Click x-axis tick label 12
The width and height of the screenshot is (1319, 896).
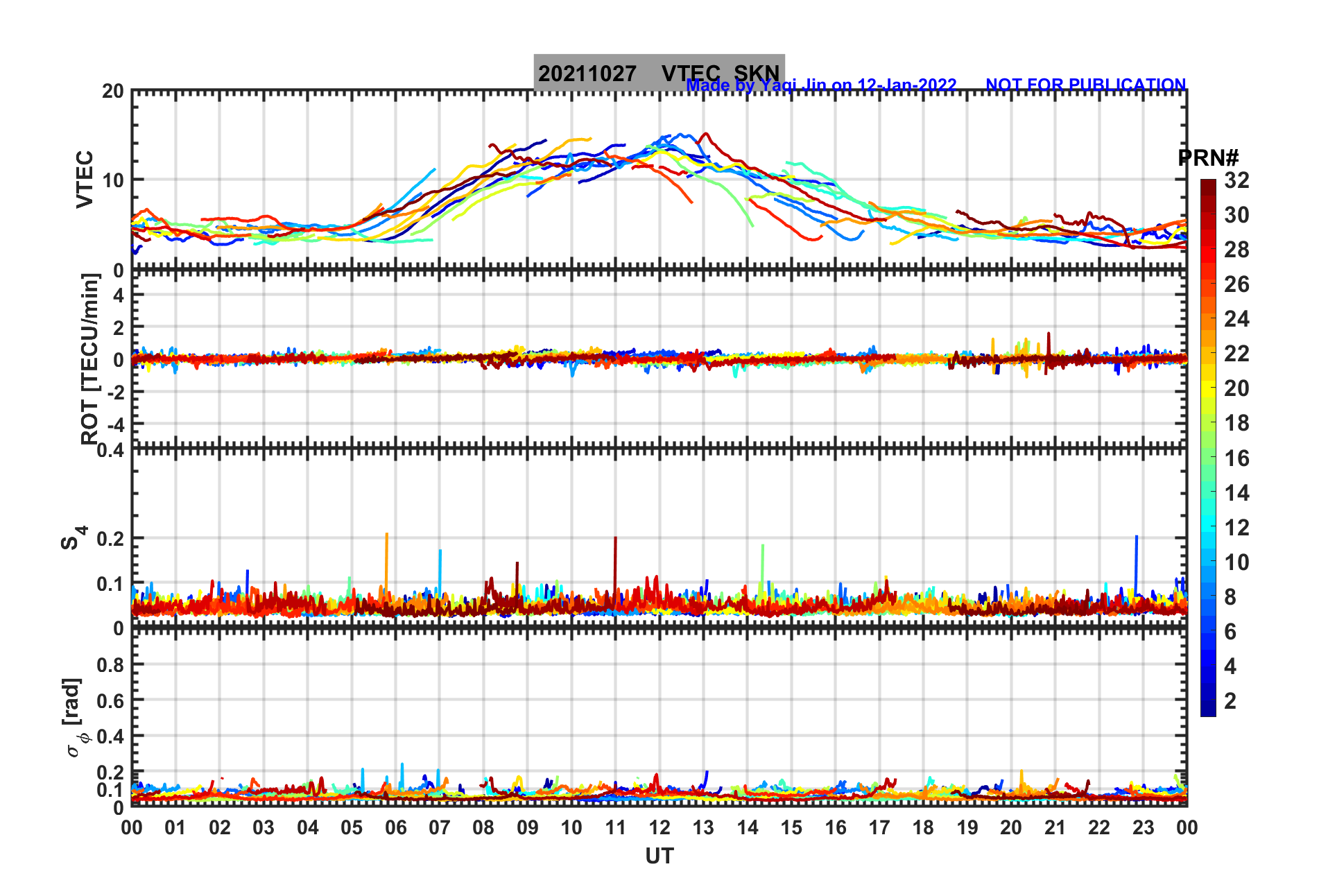tap(659, 827)
